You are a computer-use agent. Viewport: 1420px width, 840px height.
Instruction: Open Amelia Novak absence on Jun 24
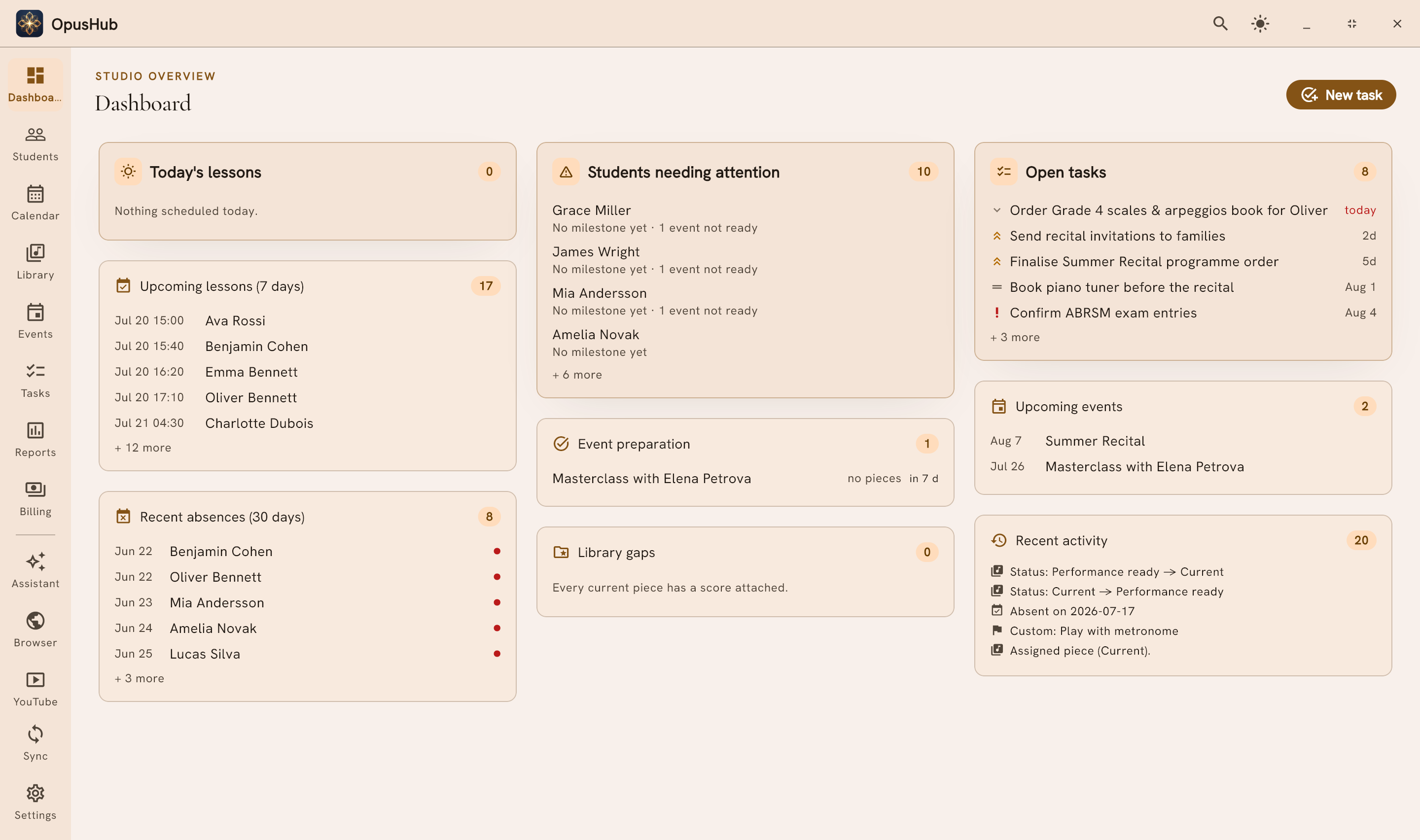307,629
